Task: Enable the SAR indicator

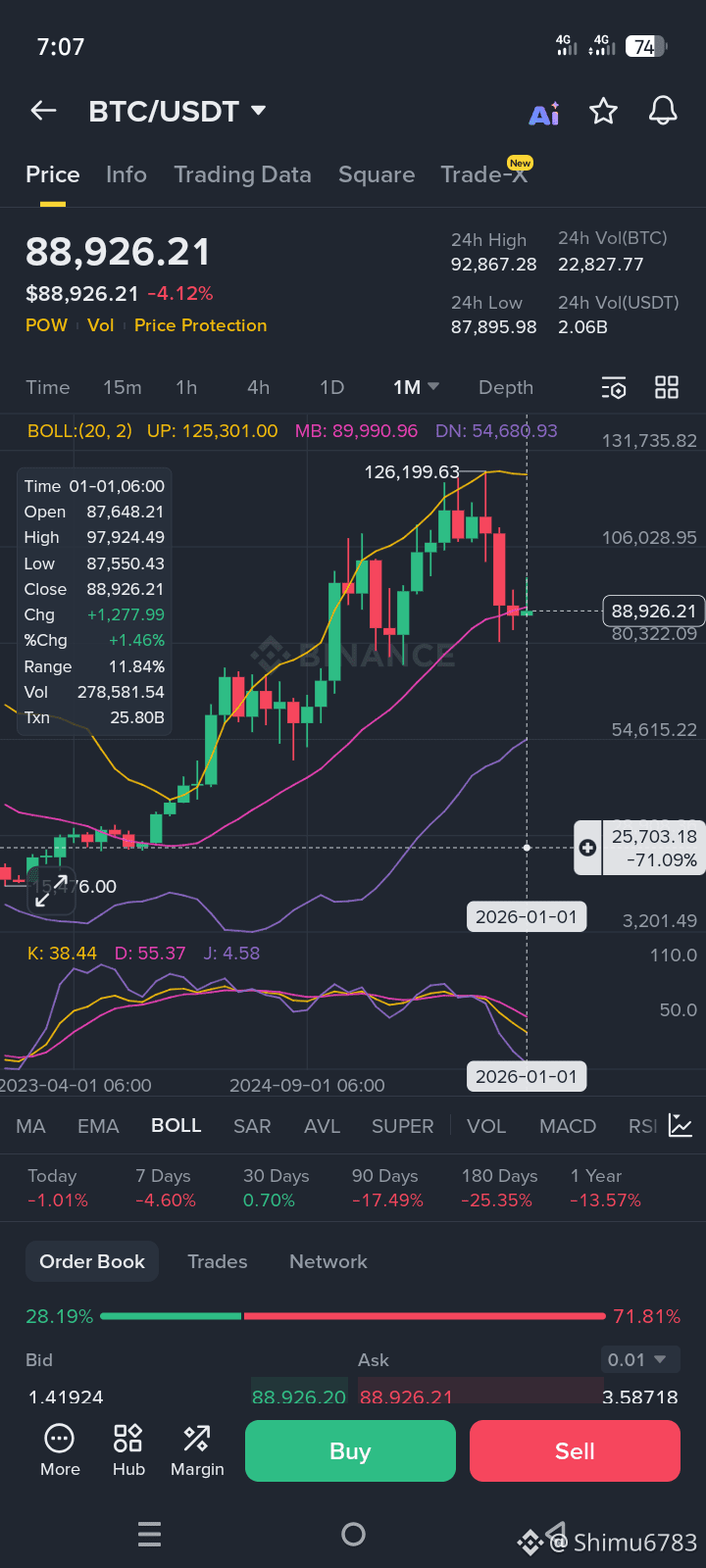Action: tap(252, 1126)
